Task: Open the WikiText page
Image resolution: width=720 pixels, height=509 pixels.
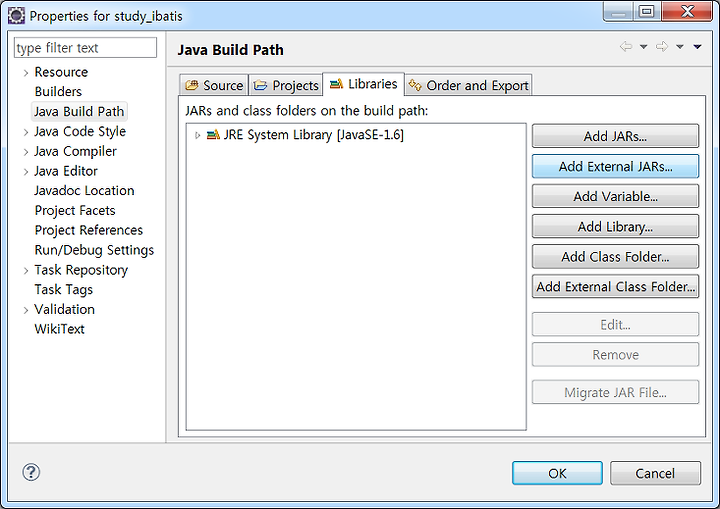Action: click(x=59, y=329)
